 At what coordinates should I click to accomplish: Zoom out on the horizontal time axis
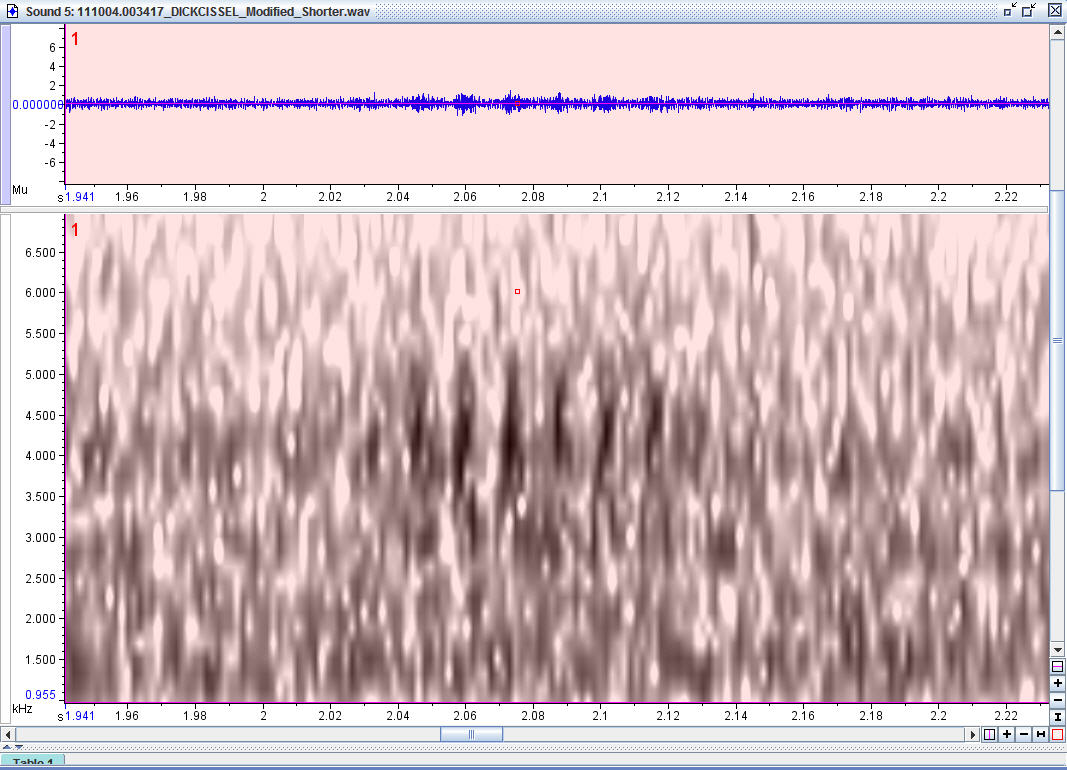click(1024, 734)
